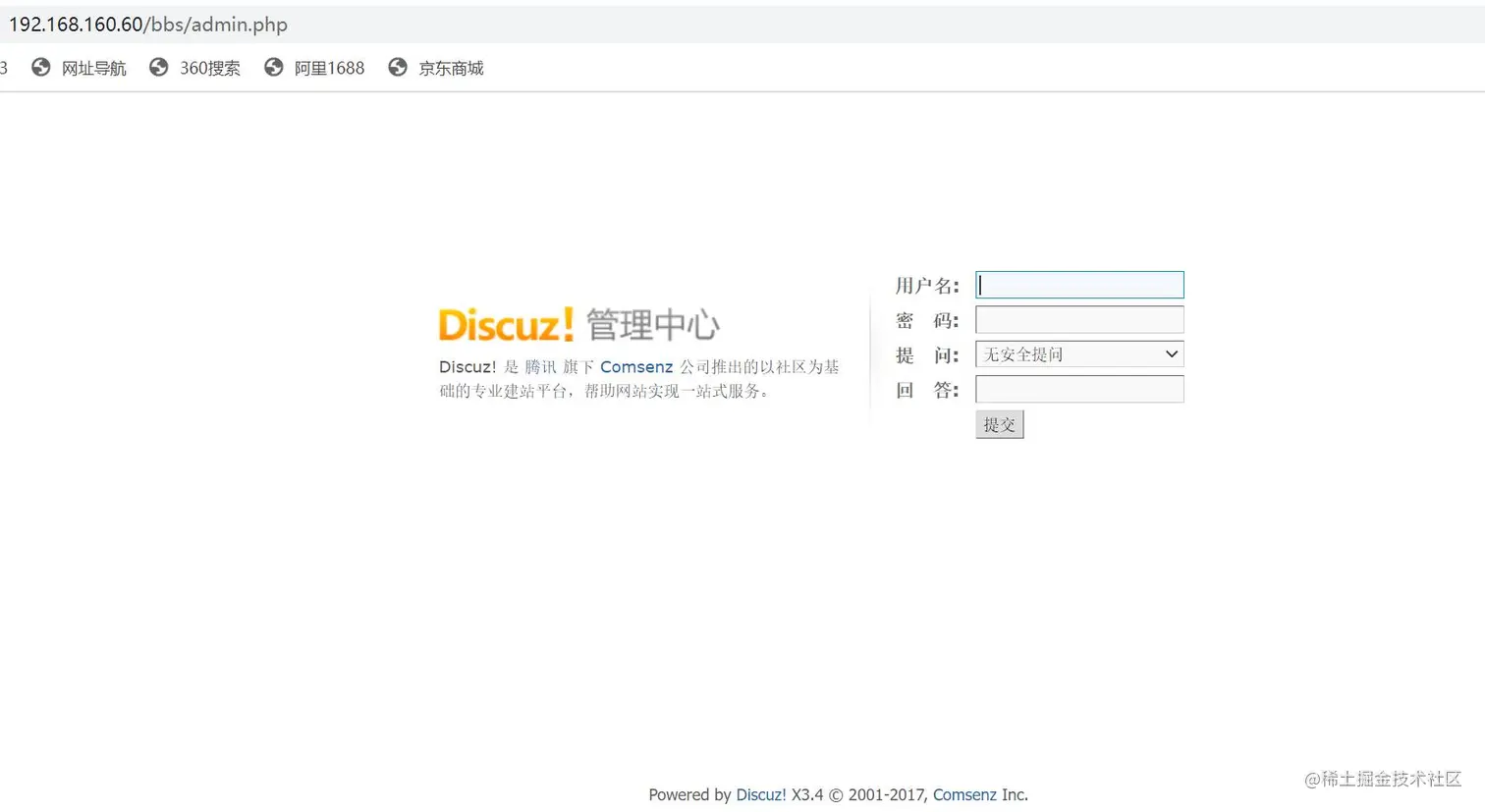Follow the Comsenz link in the description
This screenshot has width=1485, height=812.
tap(636, 367)
